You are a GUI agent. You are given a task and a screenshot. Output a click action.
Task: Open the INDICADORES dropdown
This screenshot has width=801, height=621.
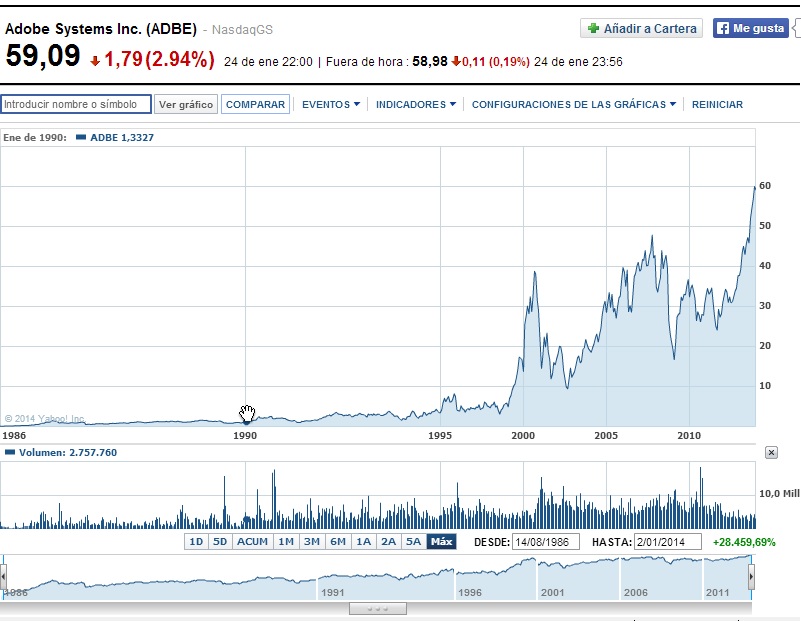(415, 104)
